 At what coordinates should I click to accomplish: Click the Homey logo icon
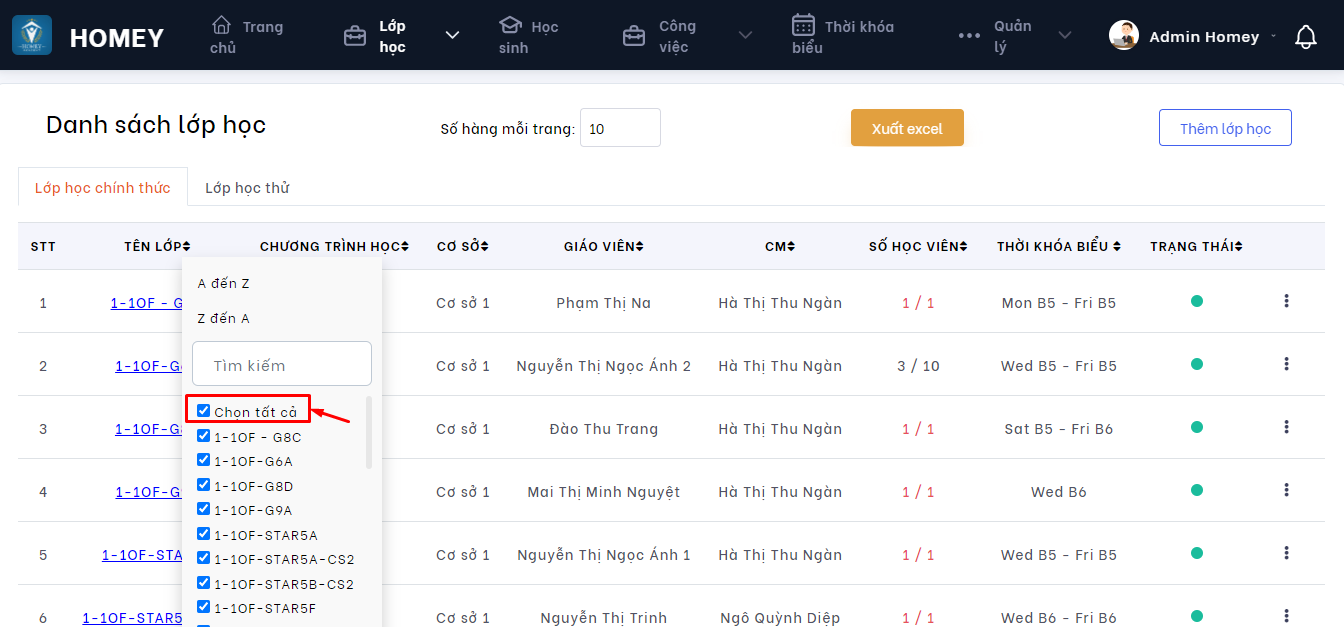(x=32, y=36)
